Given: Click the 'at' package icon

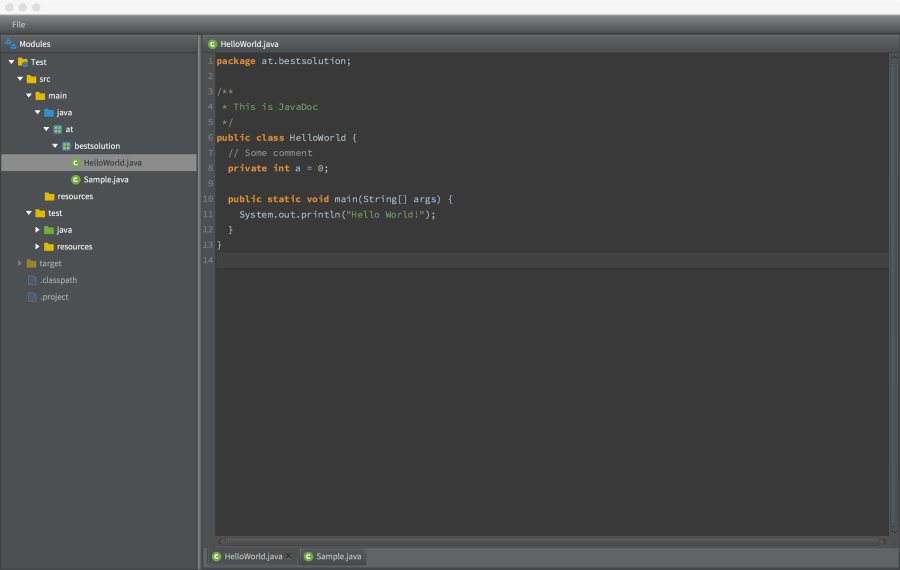Looking at the screenshot, I should [x=57, y=129].
